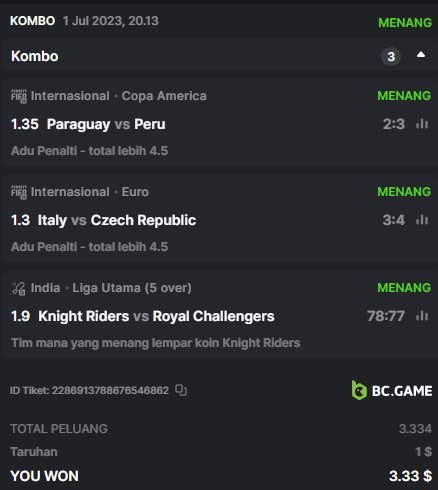Screen dimensions: 438x490
Task: Click the selections count badge showing 3
Action: [x=391, y=56]
